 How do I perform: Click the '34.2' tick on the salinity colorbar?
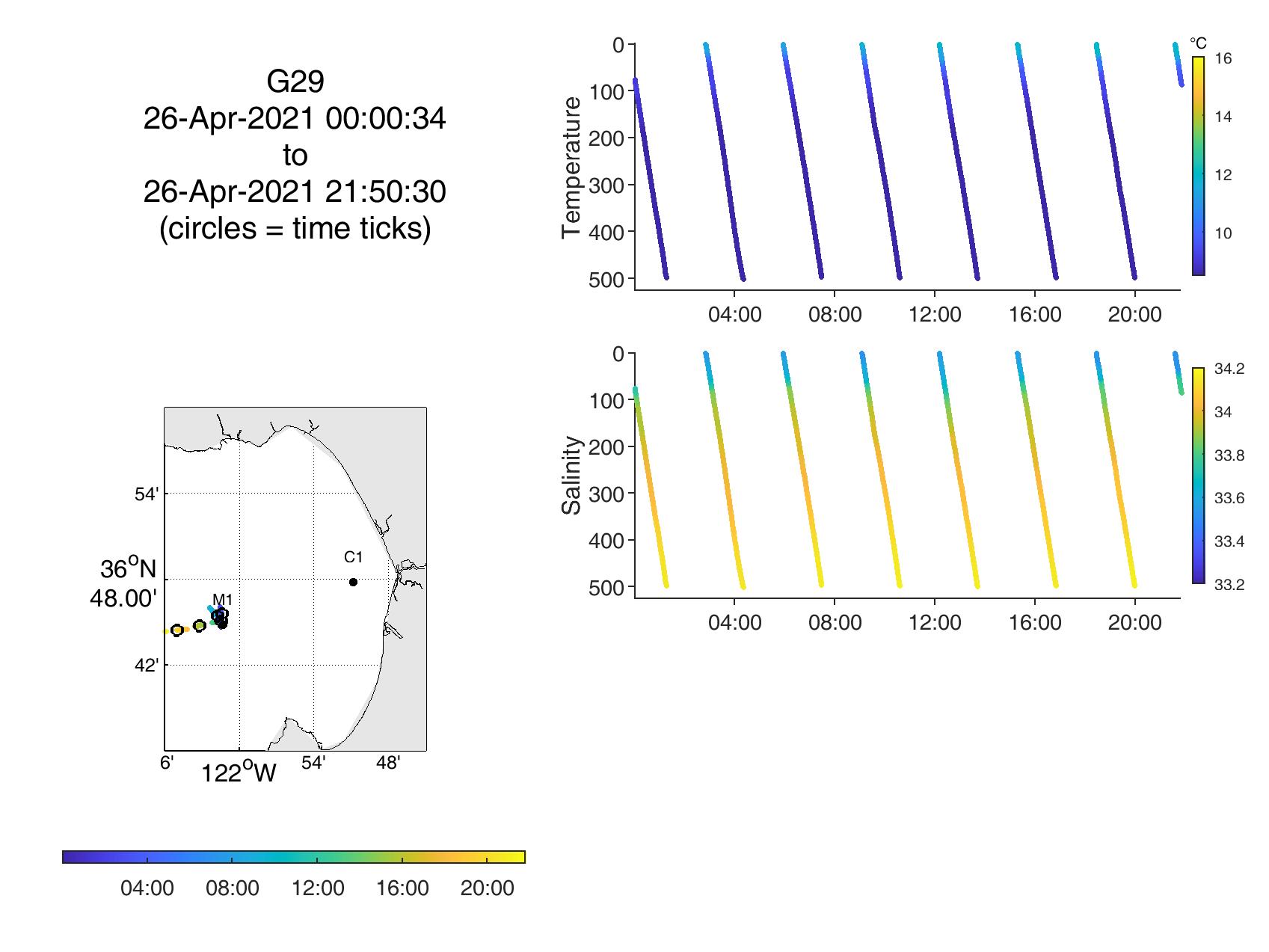(x=1229, y=369)
